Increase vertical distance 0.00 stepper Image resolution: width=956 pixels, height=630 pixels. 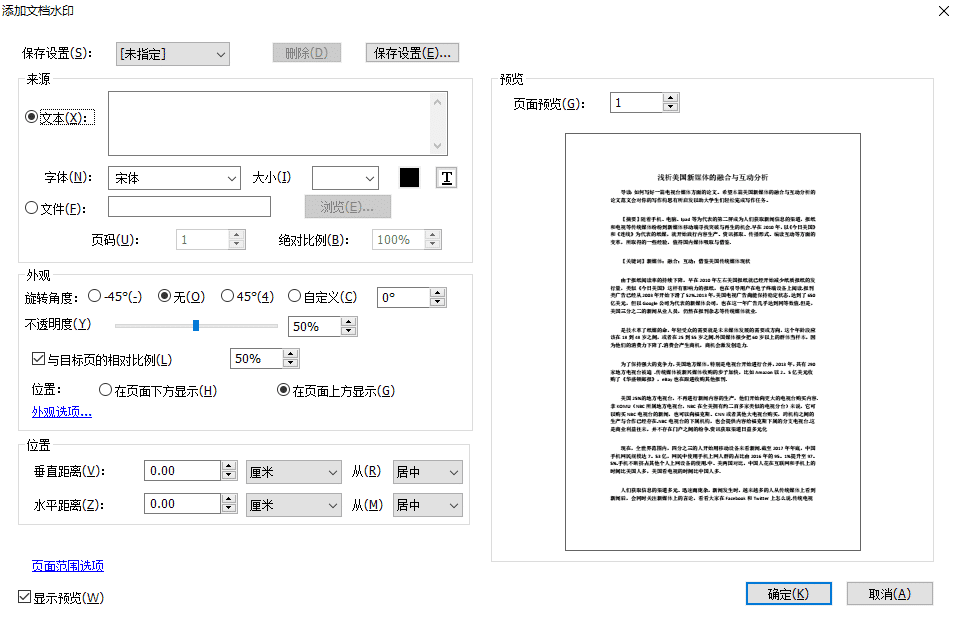click(229, 466)
